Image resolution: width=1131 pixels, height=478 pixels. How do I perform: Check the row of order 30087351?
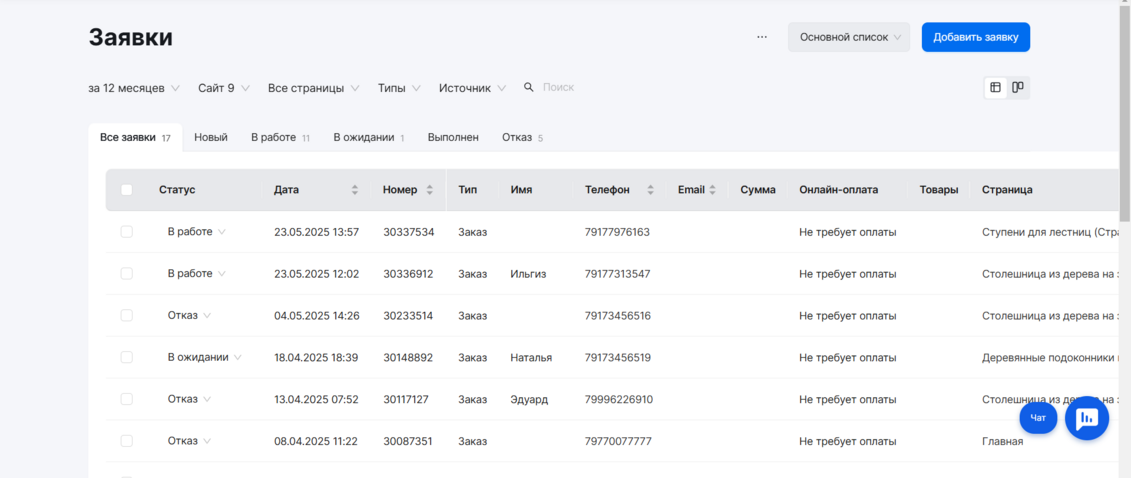coord(127,441)
